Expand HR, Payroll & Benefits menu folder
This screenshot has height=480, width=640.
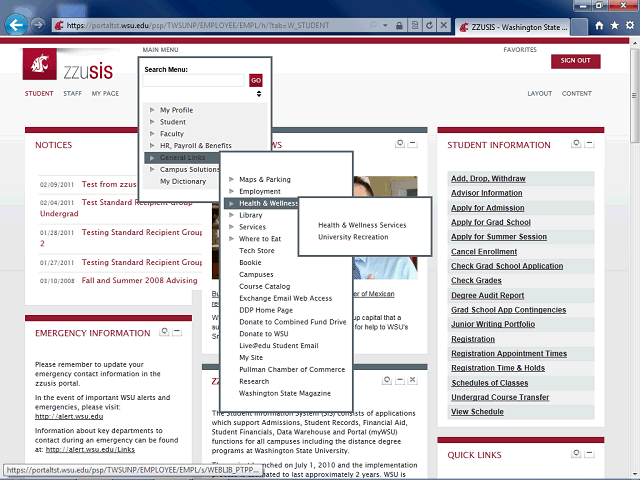click(152, 145)
